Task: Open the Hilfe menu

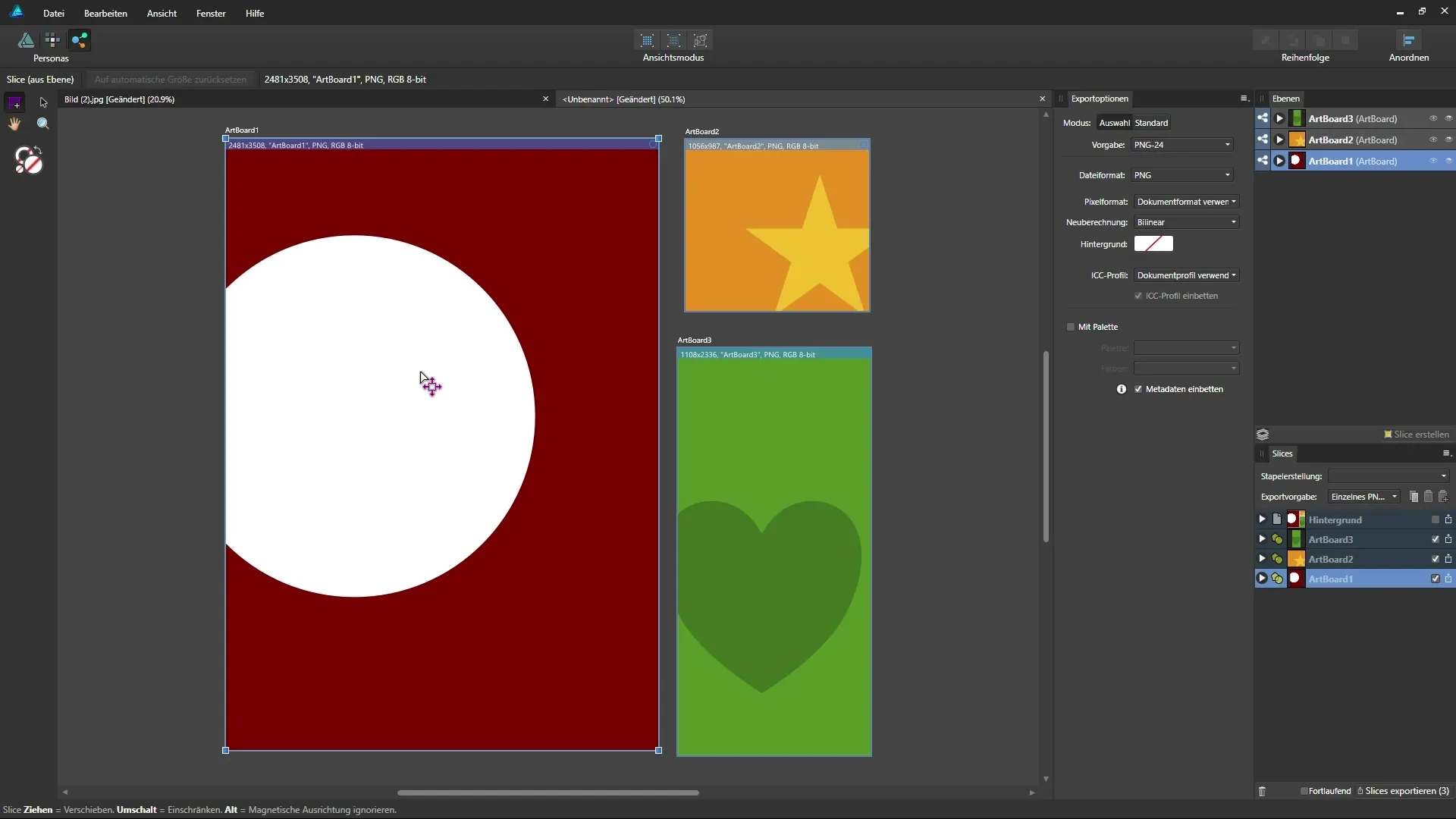Action: click(255, 13)
